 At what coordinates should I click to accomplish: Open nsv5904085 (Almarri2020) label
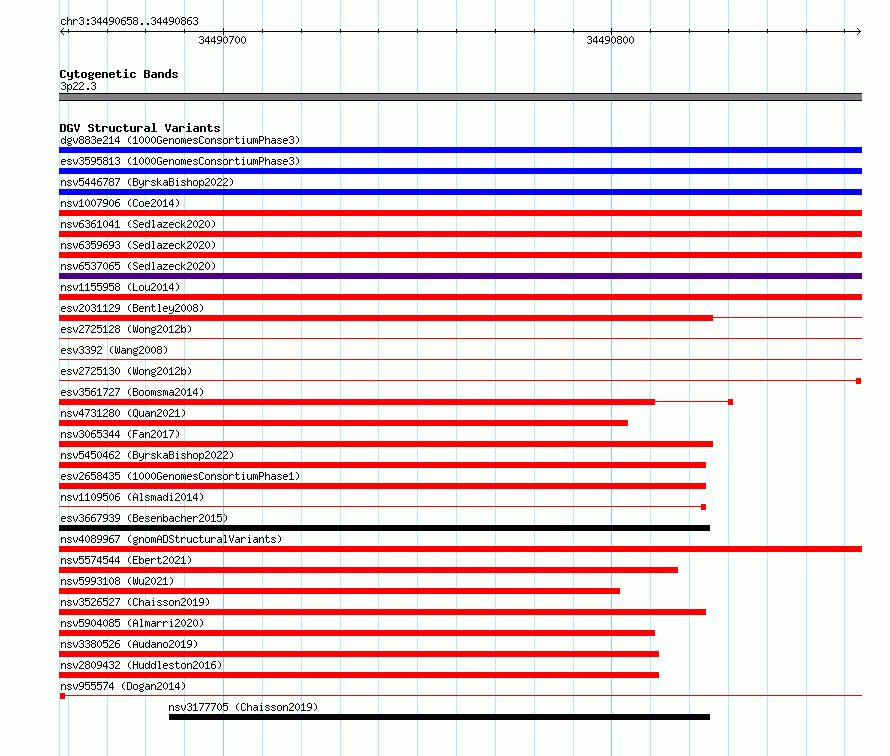(x=132, y=623)
